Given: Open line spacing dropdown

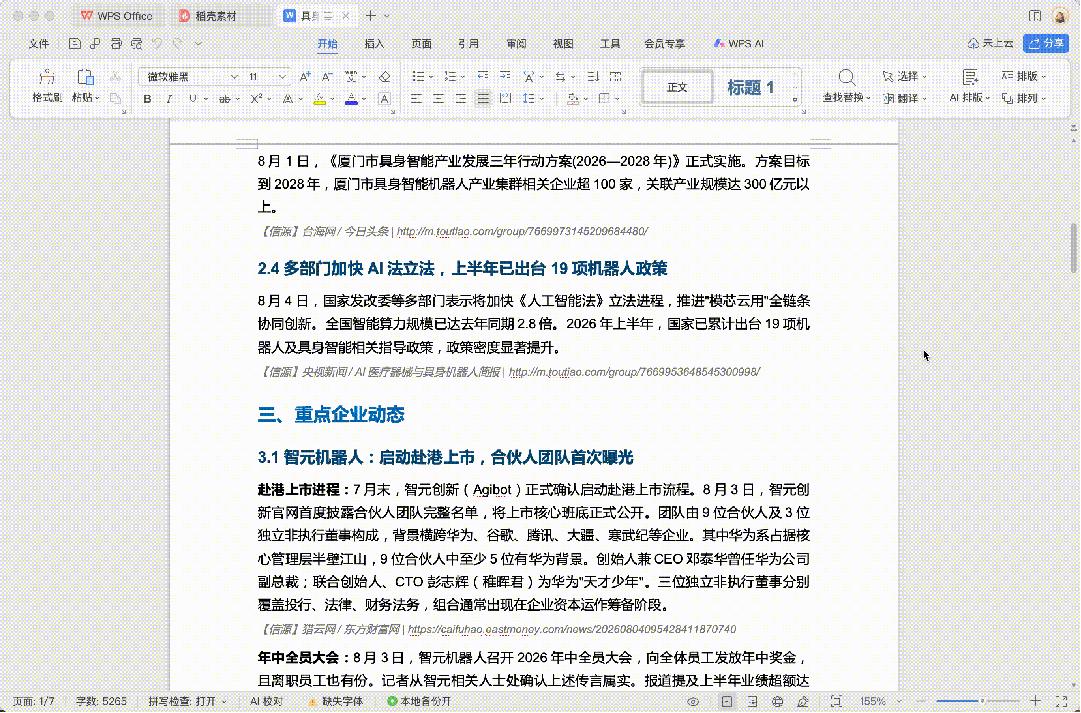Looking at the screenshot, I should (542, 99).
